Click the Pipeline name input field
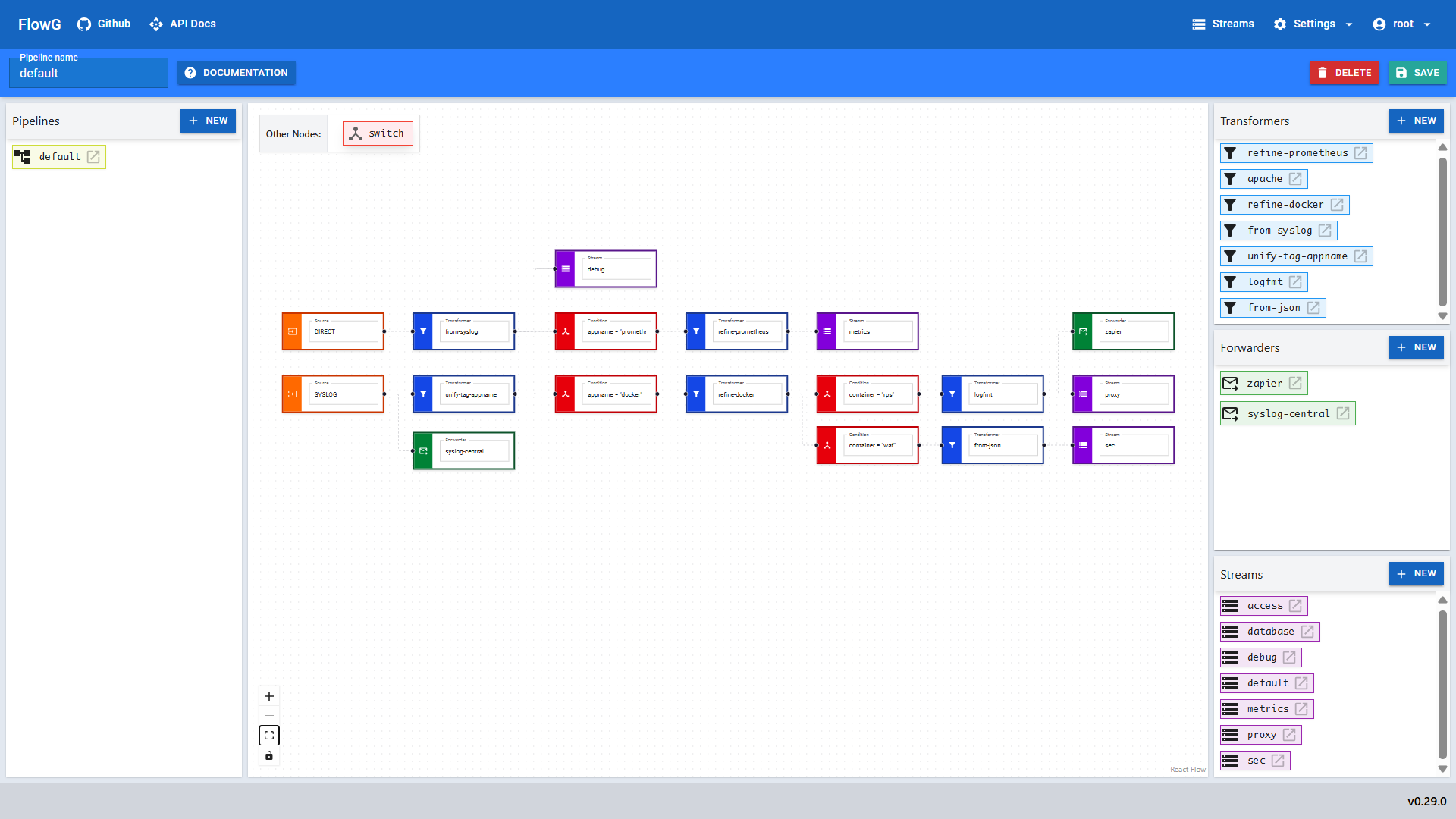Viewport: 1456px width, 819px height. coord(89,74)
